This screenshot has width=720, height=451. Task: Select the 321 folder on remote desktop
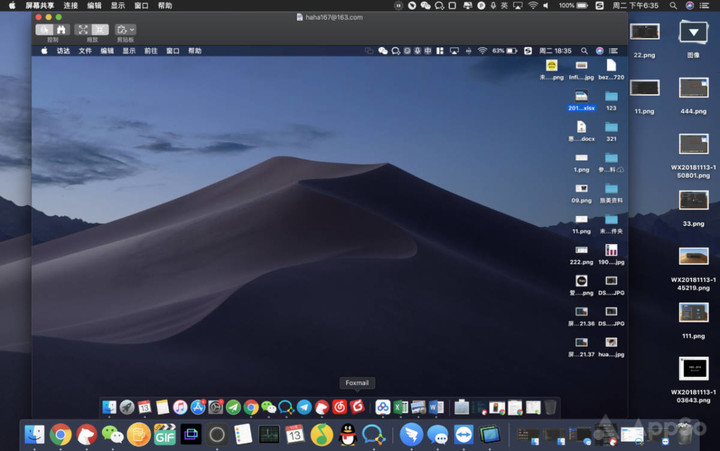(611, 127)
